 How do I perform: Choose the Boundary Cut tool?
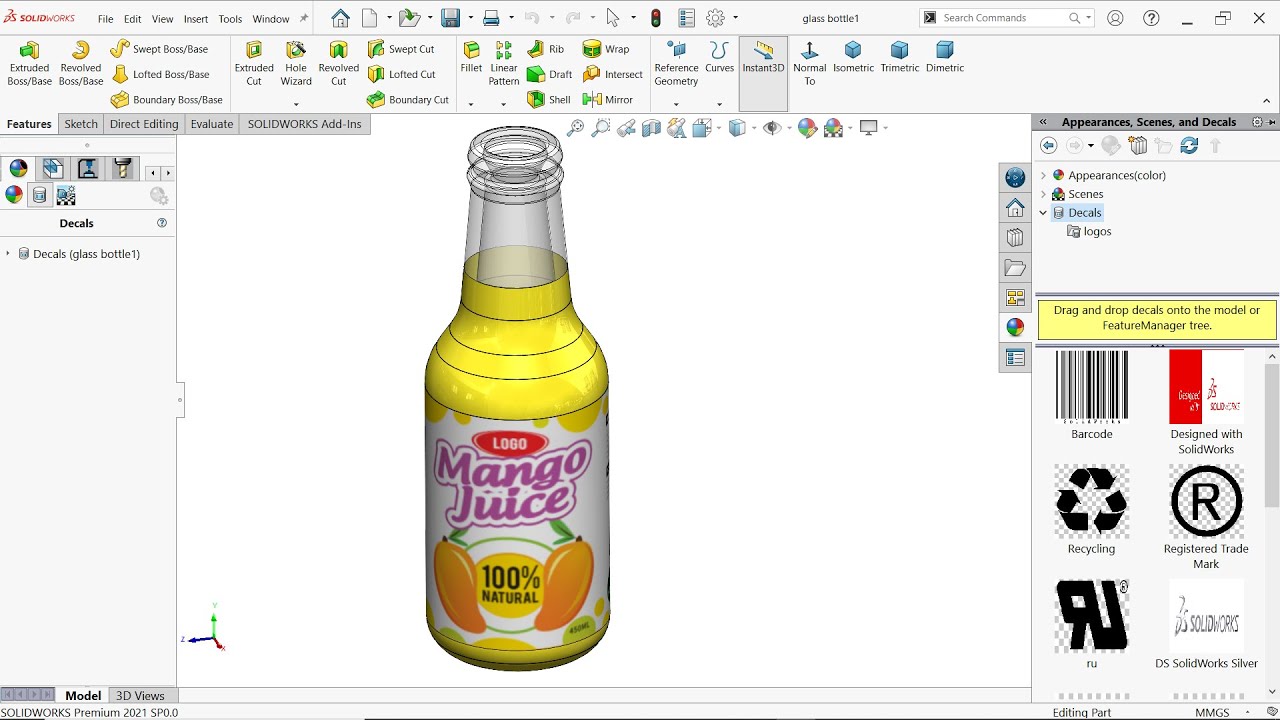tap(408, 99)
